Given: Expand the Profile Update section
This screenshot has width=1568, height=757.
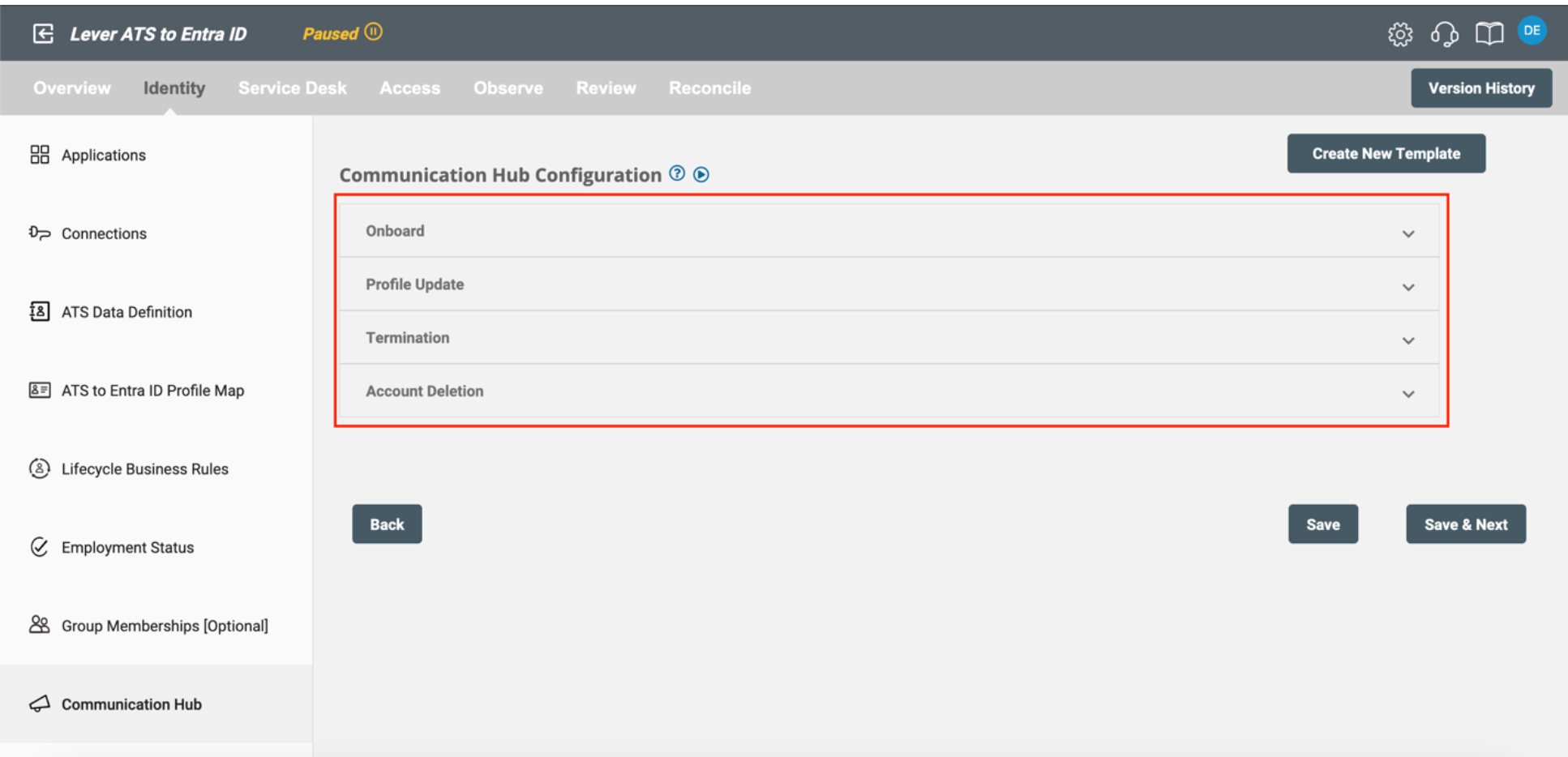Looking at the screenshot, I should [1407, 287].
